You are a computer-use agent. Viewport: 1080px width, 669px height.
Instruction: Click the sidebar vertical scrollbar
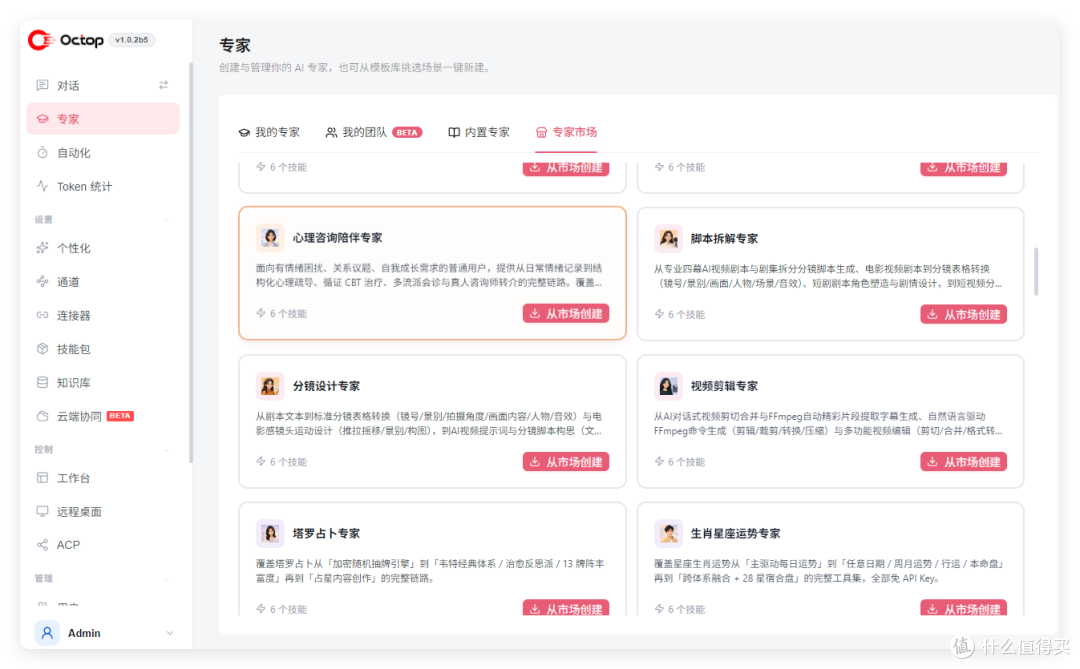191,262
